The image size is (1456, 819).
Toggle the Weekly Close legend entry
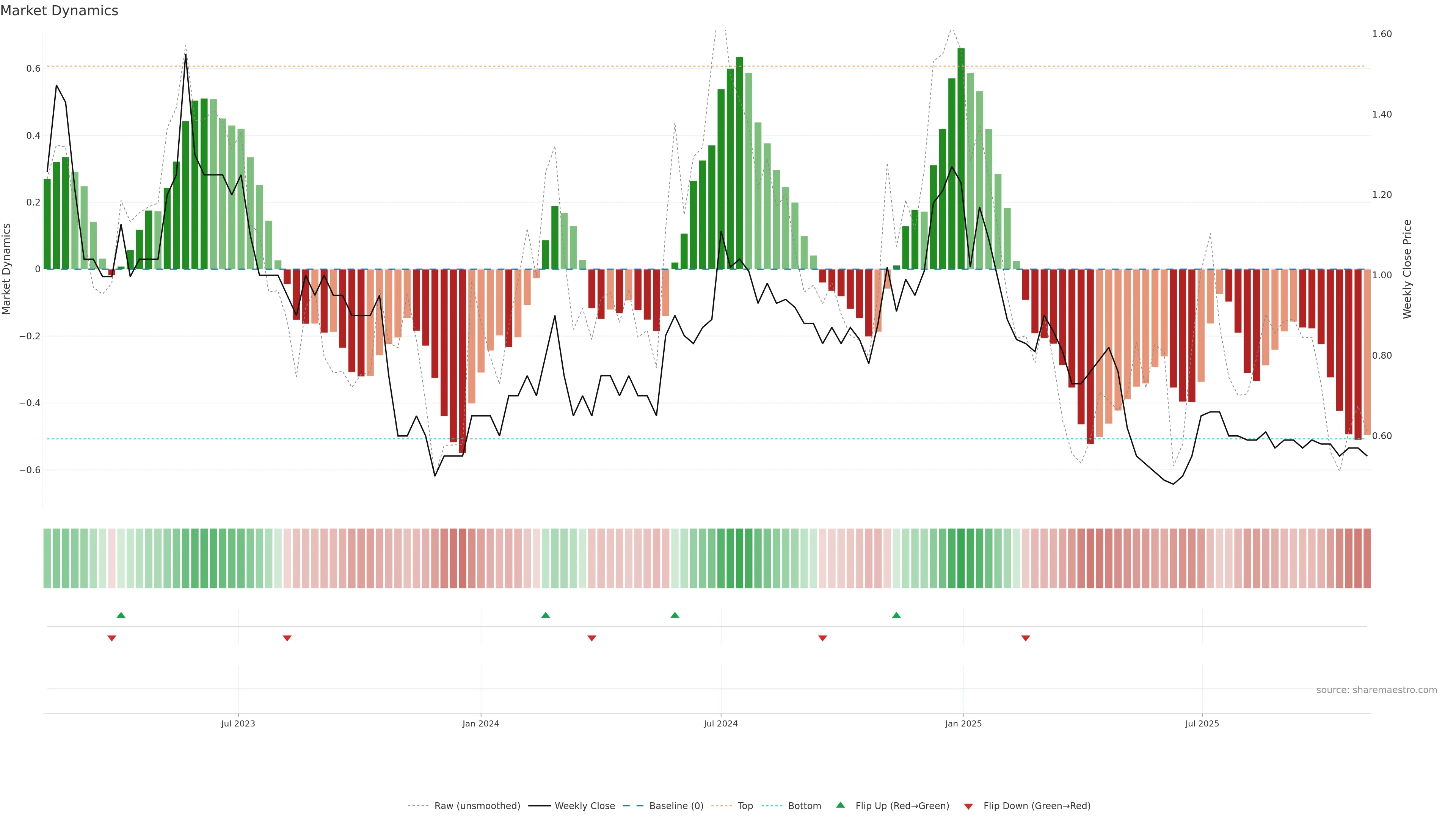pyautogui.click(x=584, y=806)
